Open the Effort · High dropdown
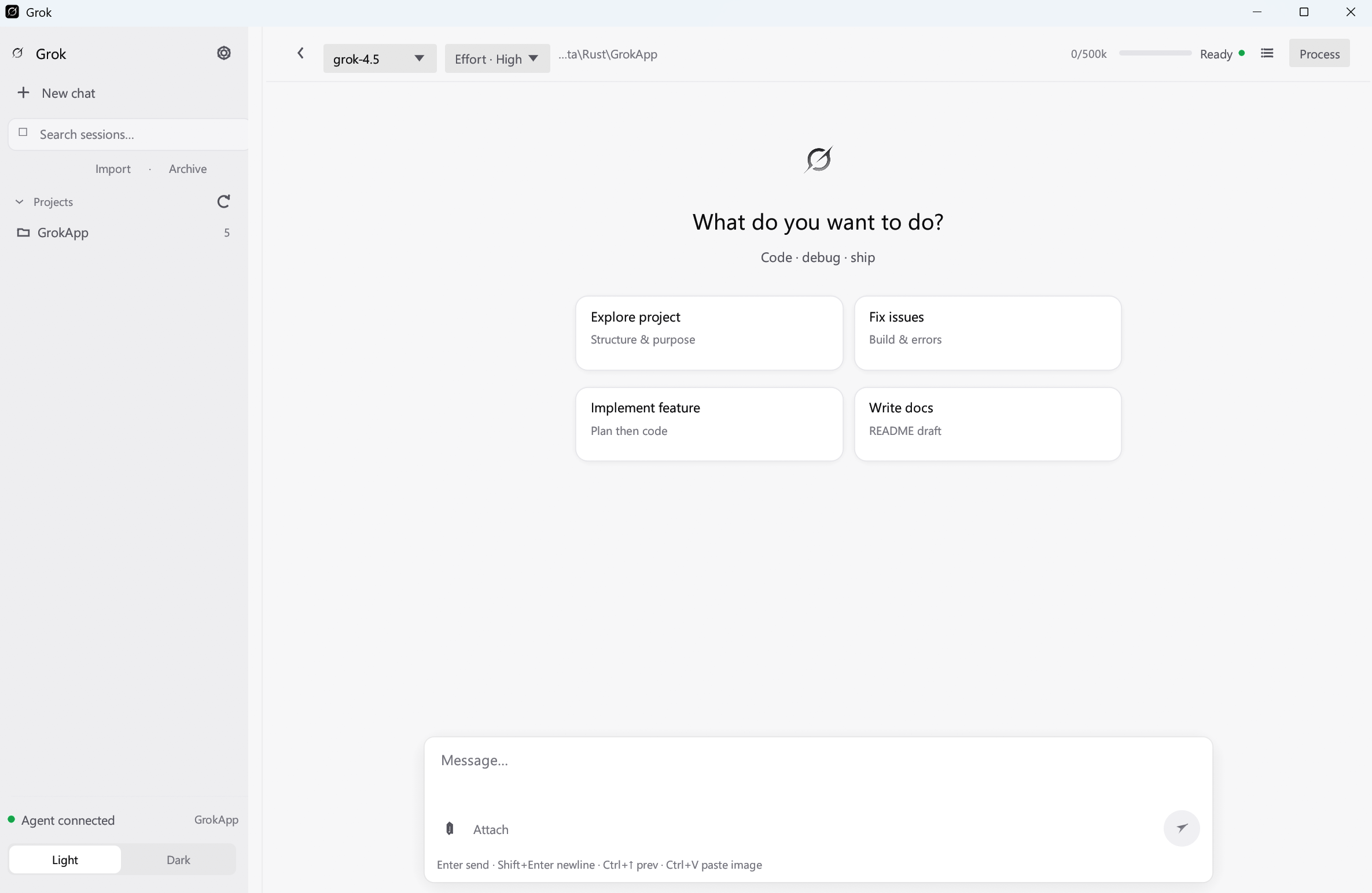 (x=497, y=58)
